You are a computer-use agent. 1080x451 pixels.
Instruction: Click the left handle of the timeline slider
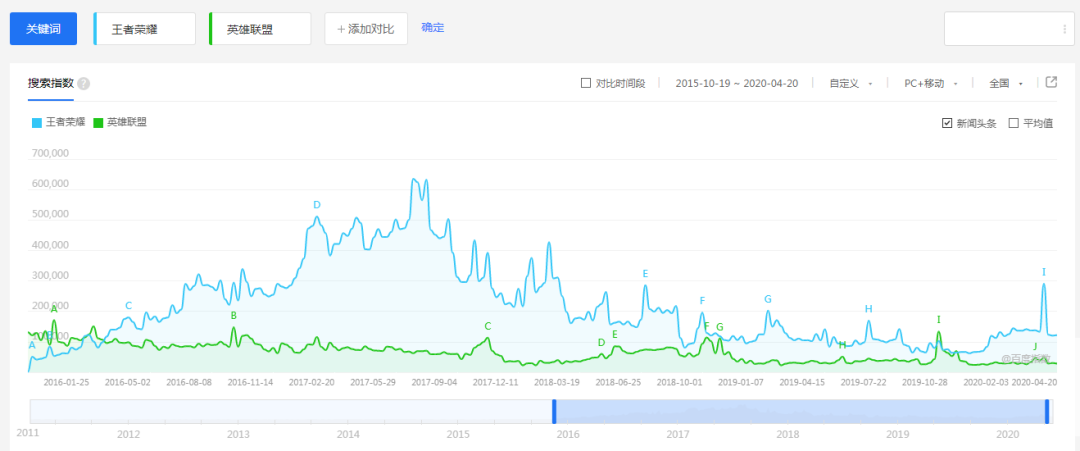point(554,411)
